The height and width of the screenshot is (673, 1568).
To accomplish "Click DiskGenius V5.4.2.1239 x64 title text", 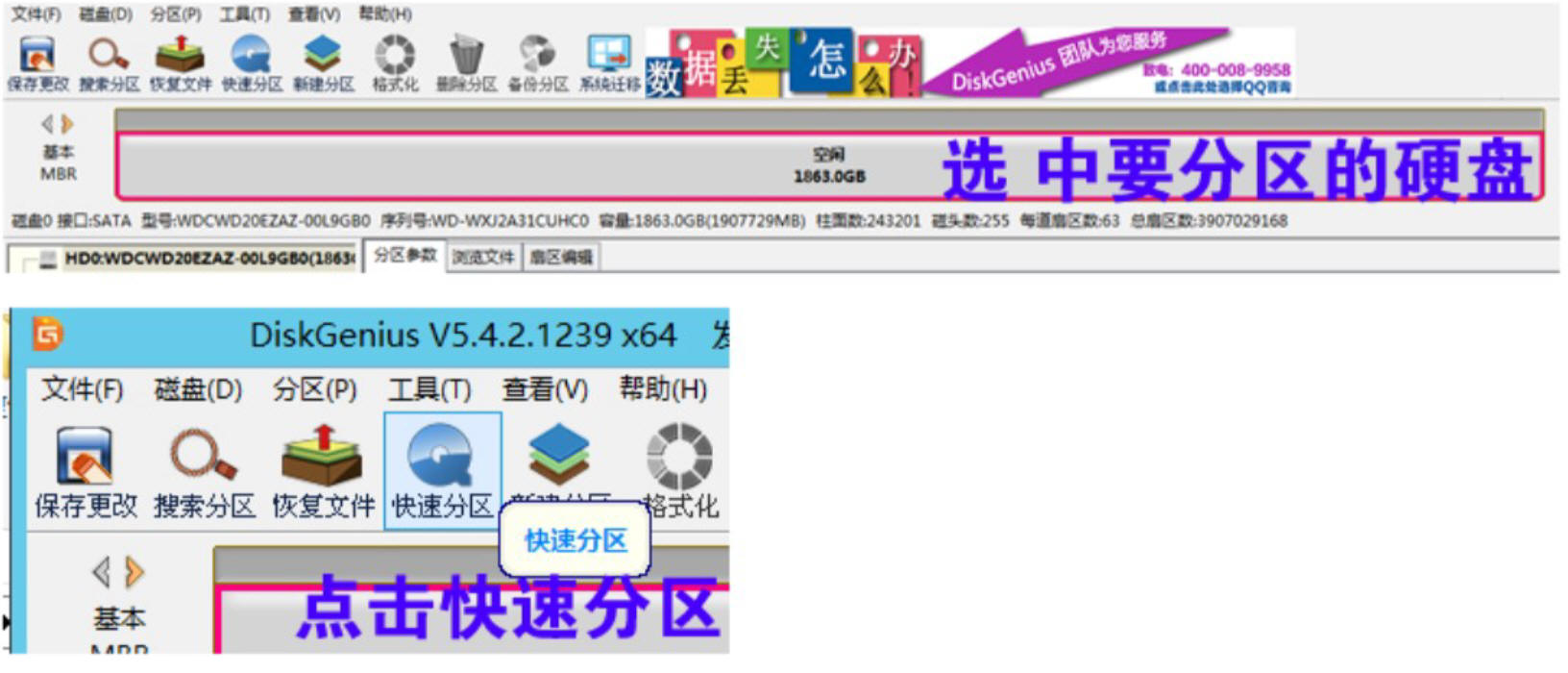I will (x=463, y=335).
